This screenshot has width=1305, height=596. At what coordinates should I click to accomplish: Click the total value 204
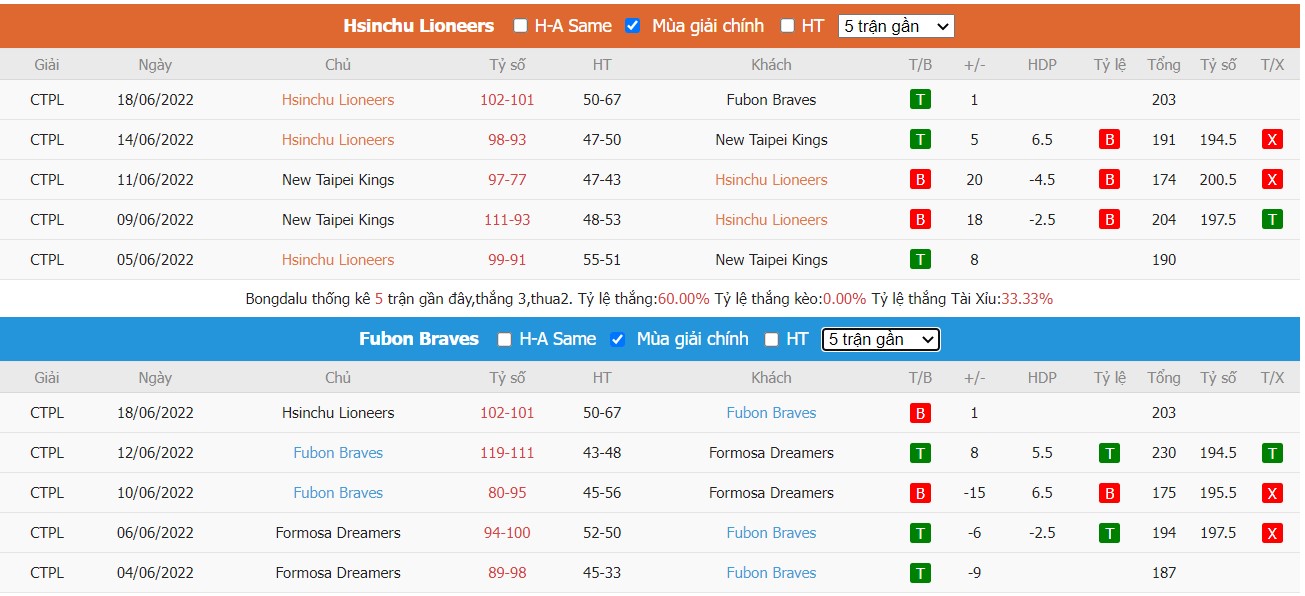pyautogui.click(x=1164, y=220)
